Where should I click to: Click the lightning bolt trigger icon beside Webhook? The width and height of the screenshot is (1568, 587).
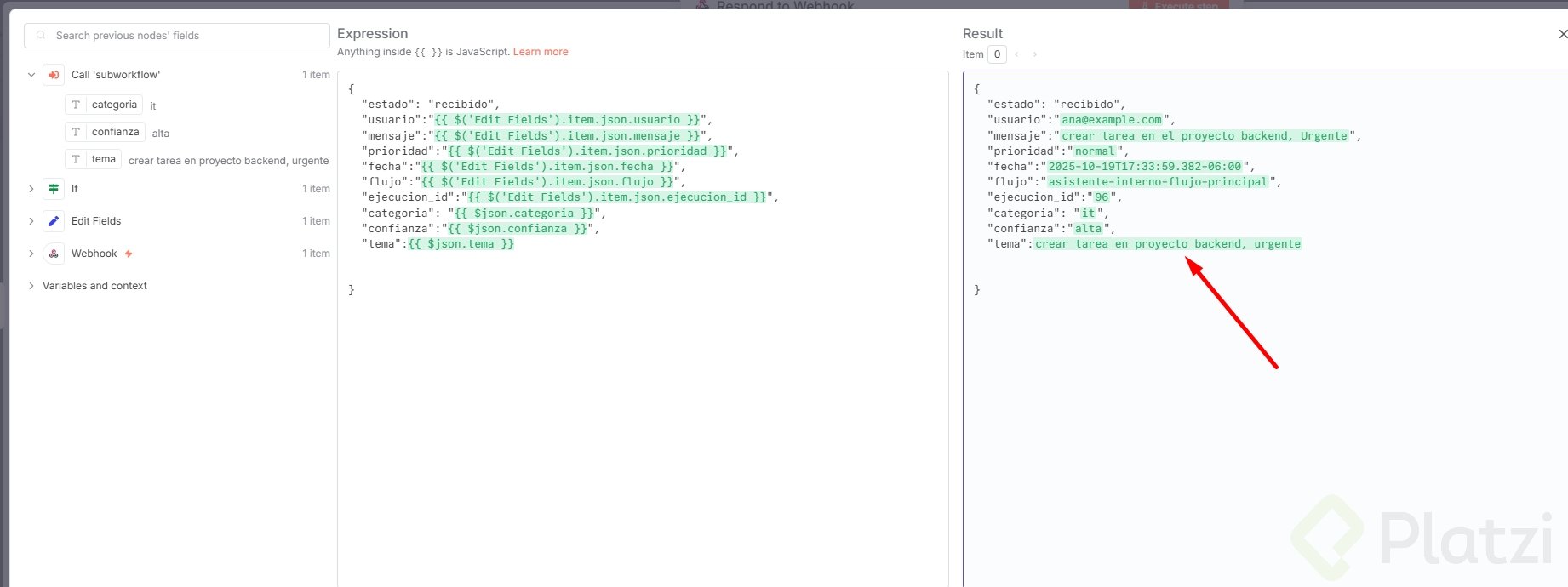coord(129,254)
